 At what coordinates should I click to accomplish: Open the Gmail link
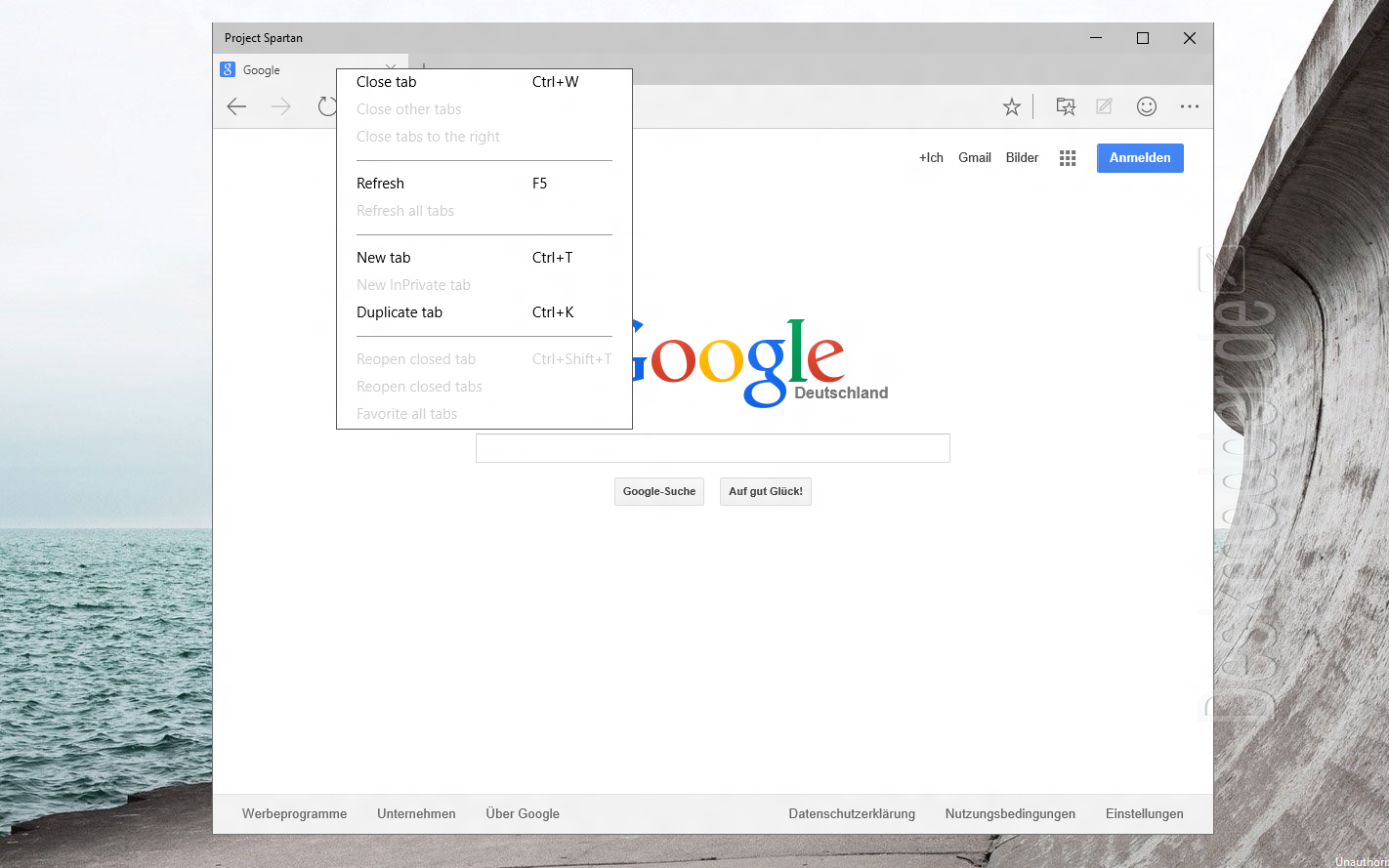pos(975,158)
